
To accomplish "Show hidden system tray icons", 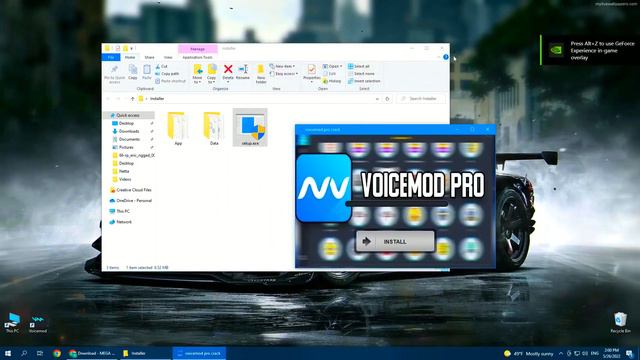I will tap(561, 353).
